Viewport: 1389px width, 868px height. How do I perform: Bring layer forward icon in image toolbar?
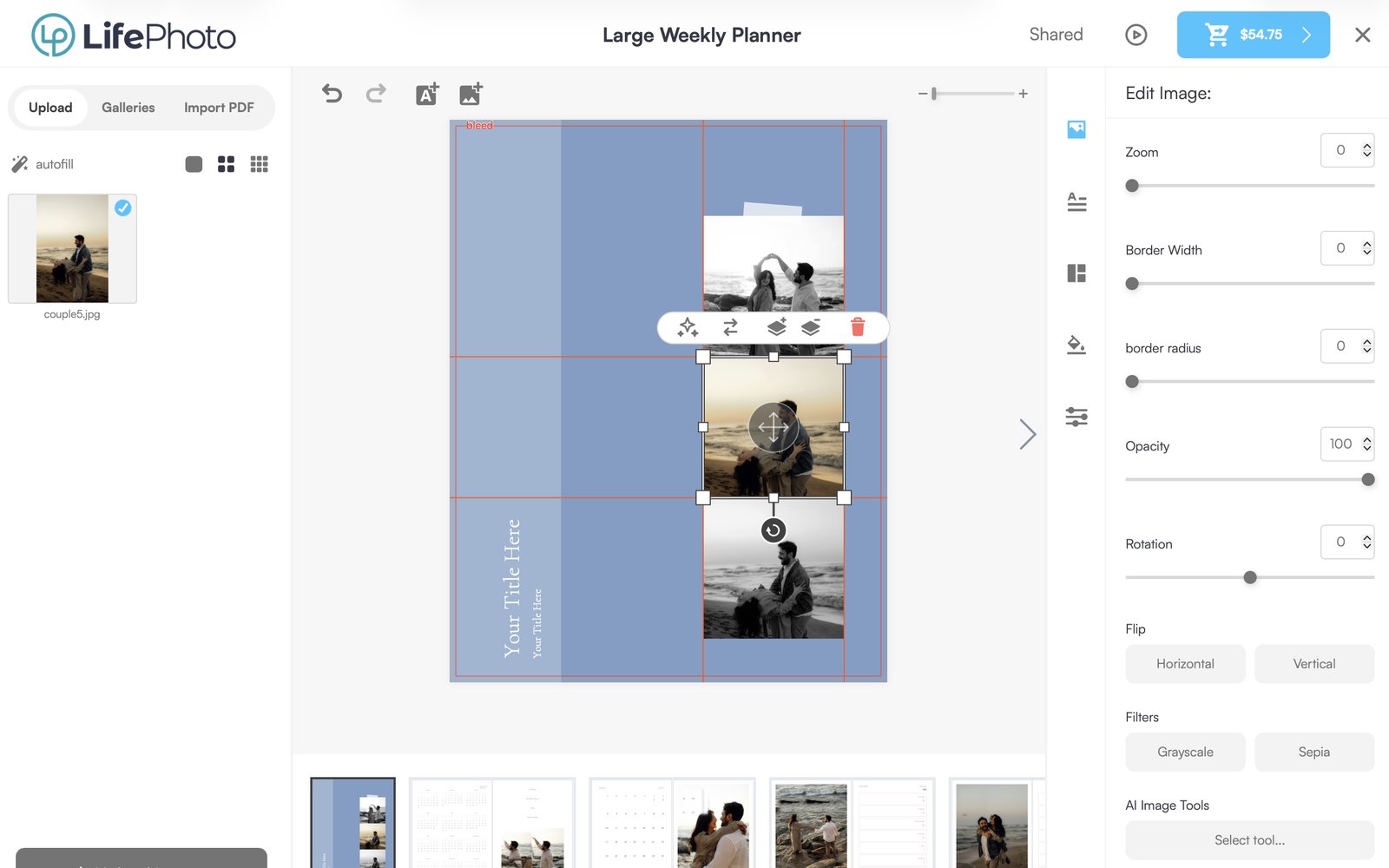(776, 327)
